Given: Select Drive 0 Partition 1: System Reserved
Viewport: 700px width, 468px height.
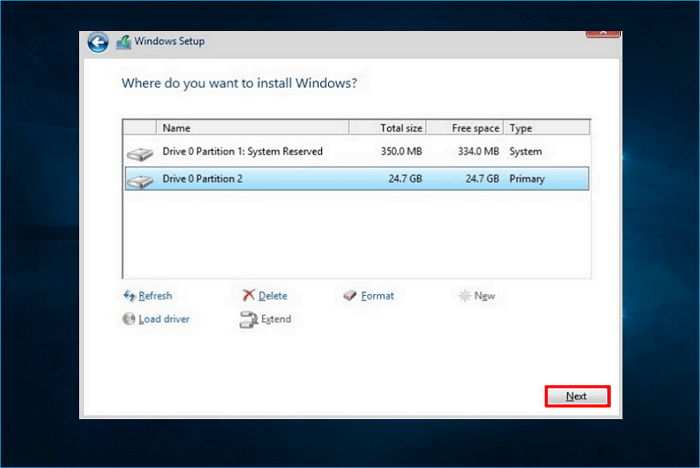Looking at the screenshot, I should [x=242, y=152].
